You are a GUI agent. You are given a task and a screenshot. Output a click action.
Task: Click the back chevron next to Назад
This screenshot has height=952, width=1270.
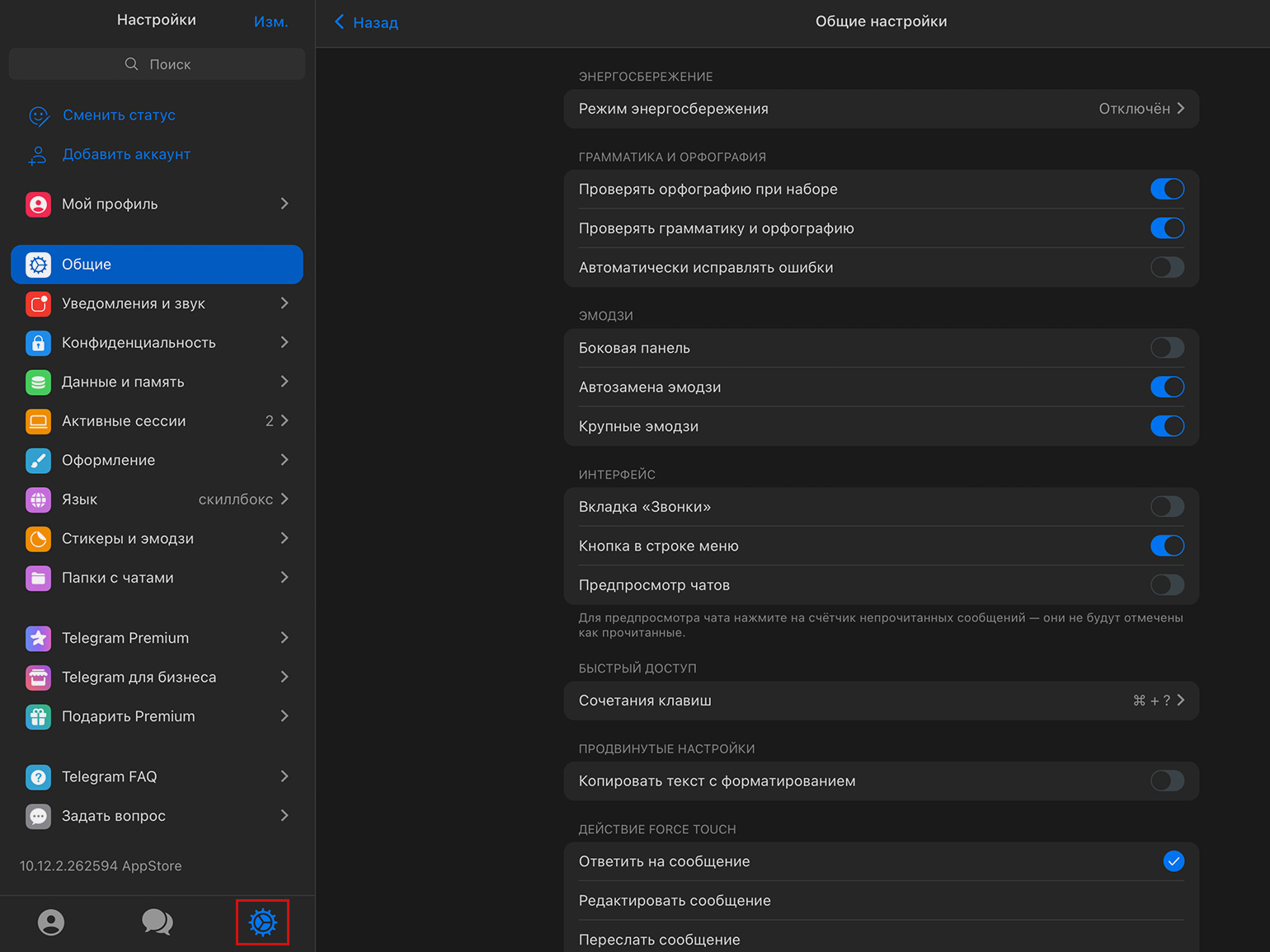pos(339,21)
